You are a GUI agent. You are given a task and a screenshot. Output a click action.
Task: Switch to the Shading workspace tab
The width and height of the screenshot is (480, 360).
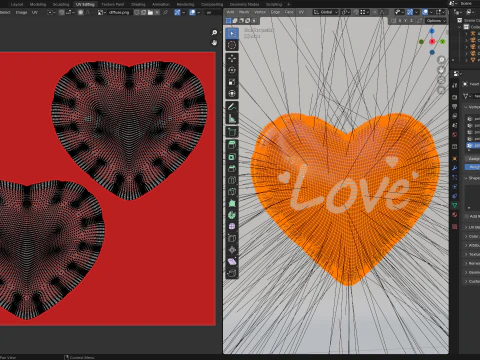point(138,4)
